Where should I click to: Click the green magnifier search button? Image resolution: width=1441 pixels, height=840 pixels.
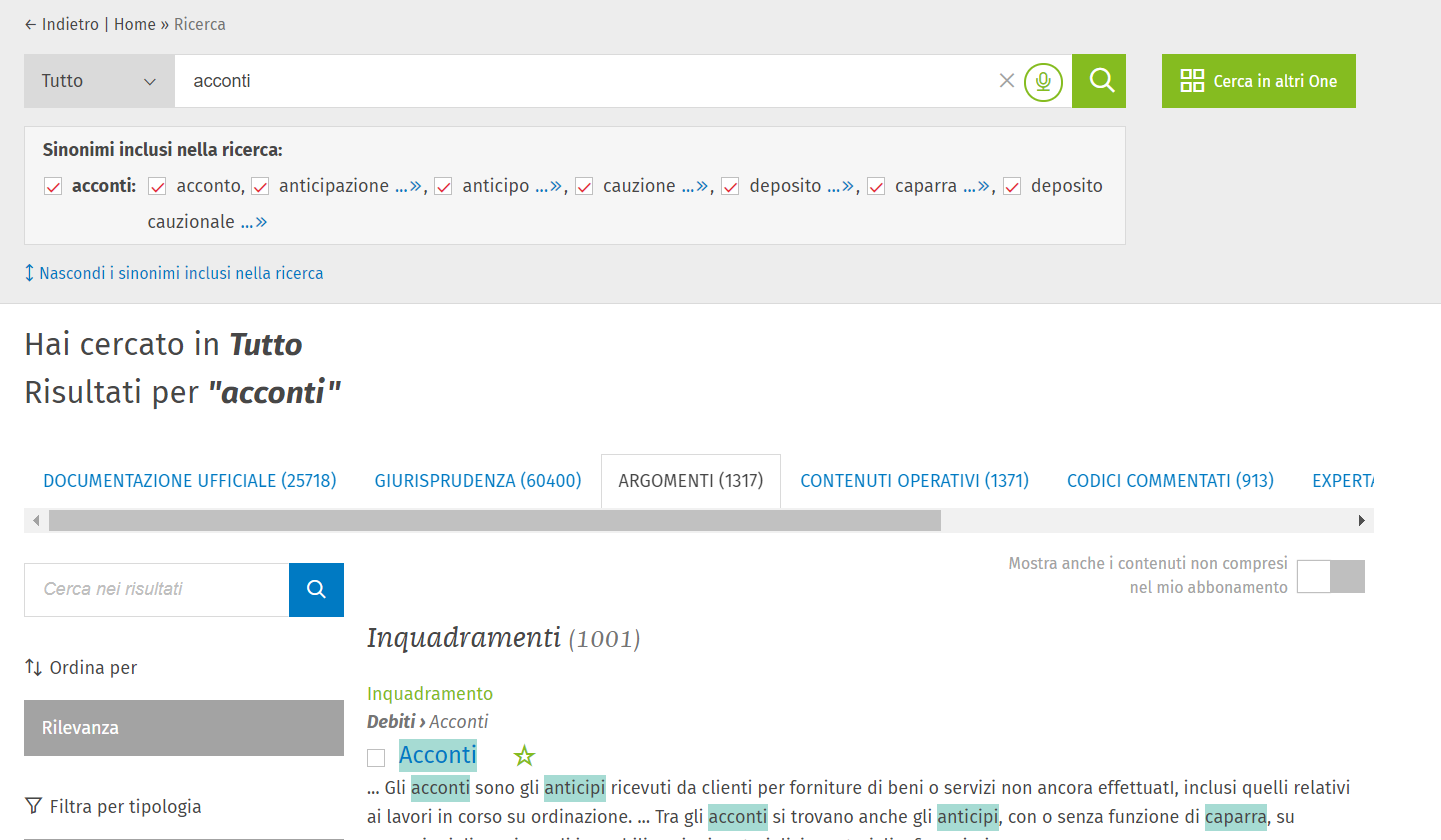(1099, 81)
